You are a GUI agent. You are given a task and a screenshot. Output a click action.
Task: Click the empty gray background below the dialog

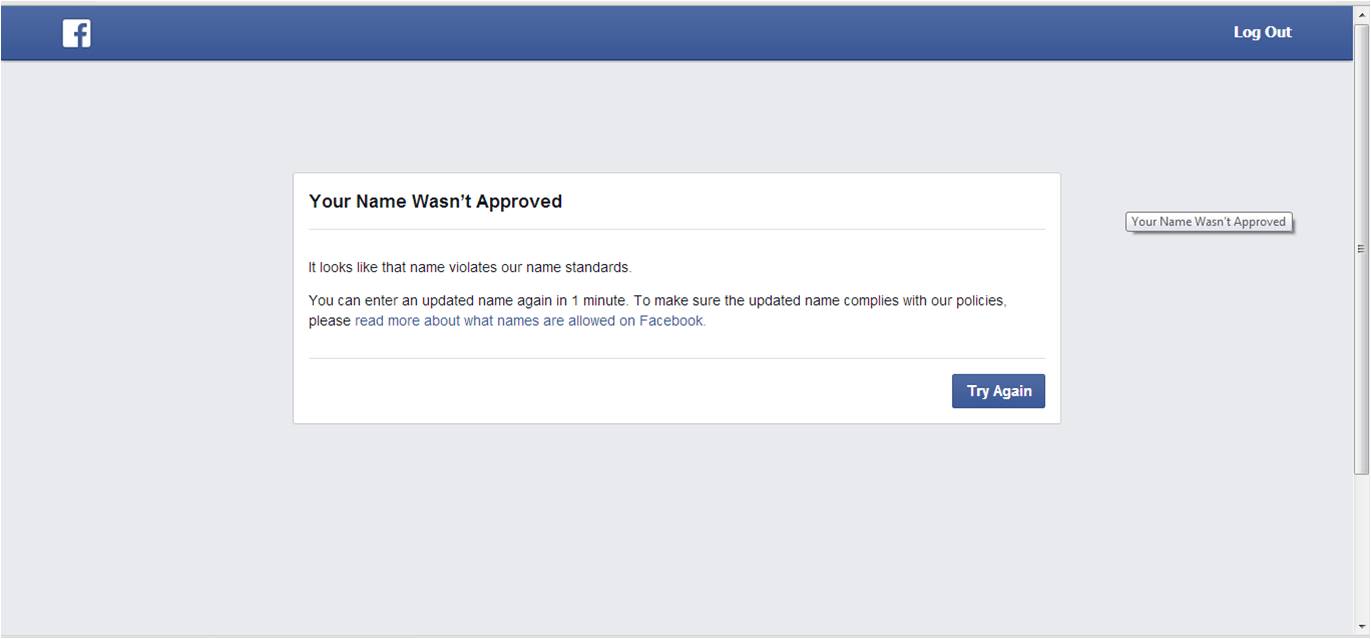676,530
